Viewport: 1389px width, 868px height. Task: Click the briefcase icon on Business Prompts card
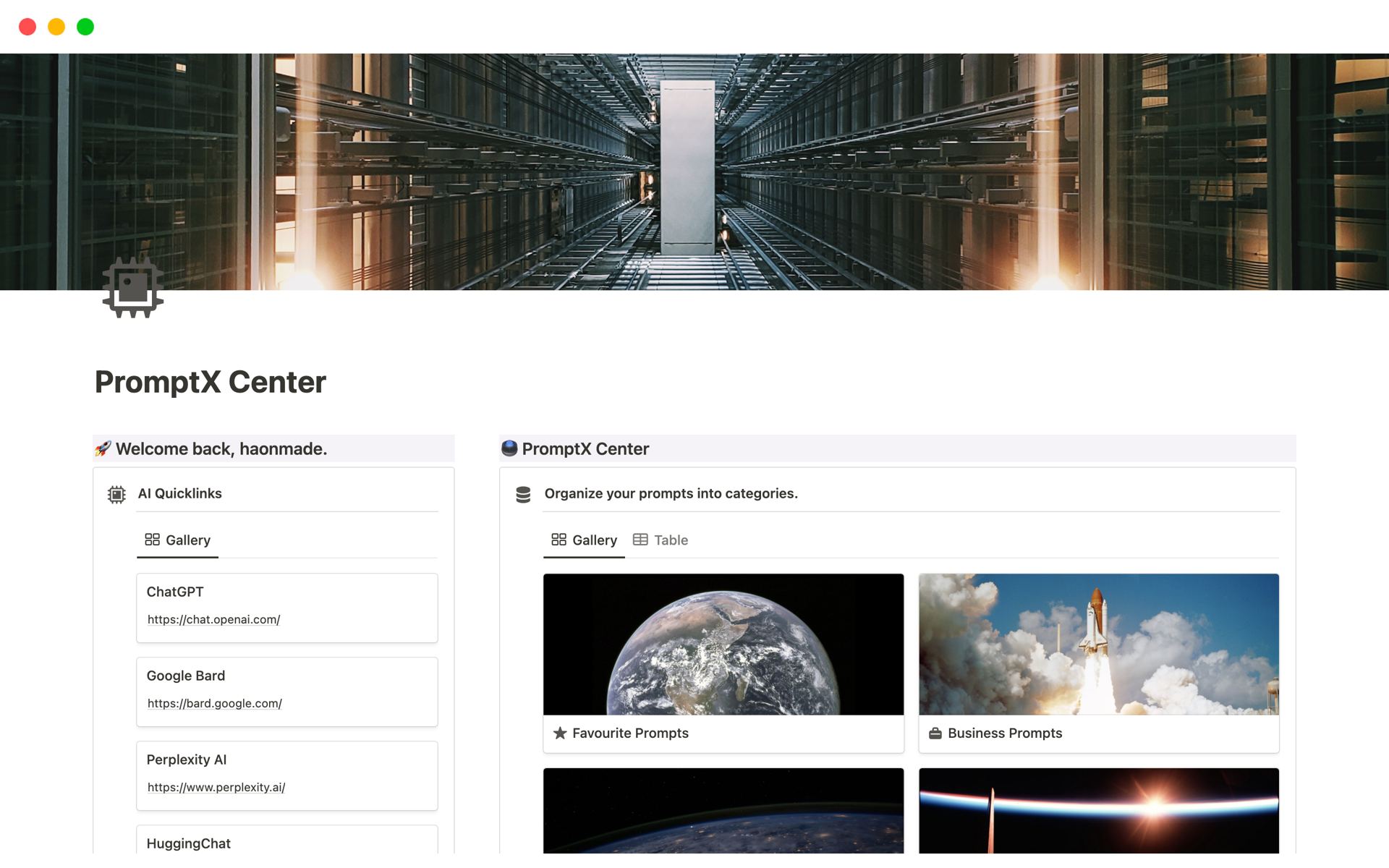point(935,733)
